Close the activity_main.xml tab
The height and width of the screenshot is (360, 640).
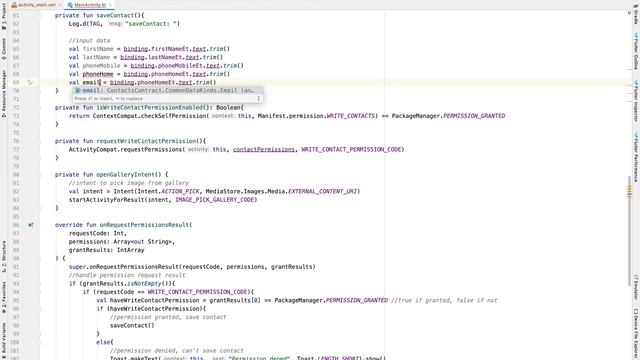coord(60,5)
